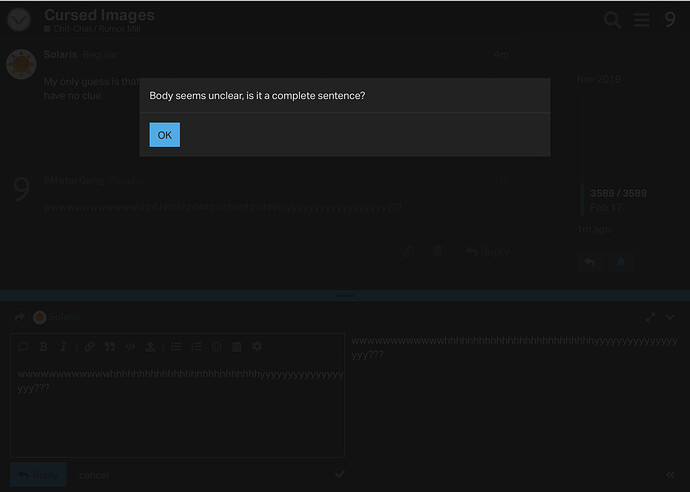Screen dimensions: 690x492
Task: Open the hamburger menu in the header
Action: tap(641, 20)
